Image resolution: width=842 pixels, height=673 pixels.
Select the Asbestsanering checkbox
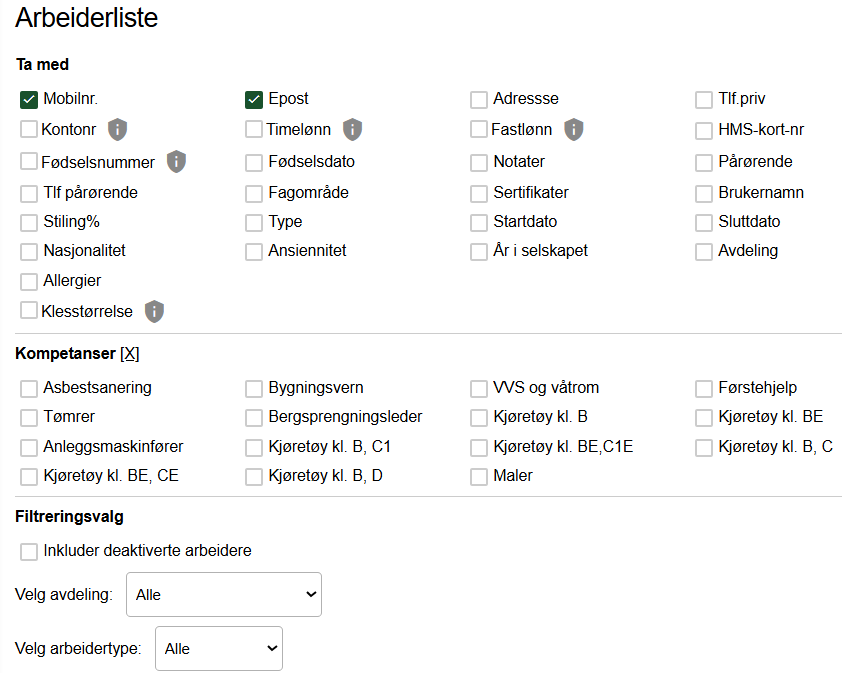pyautogui.click(x=29, y=388)
